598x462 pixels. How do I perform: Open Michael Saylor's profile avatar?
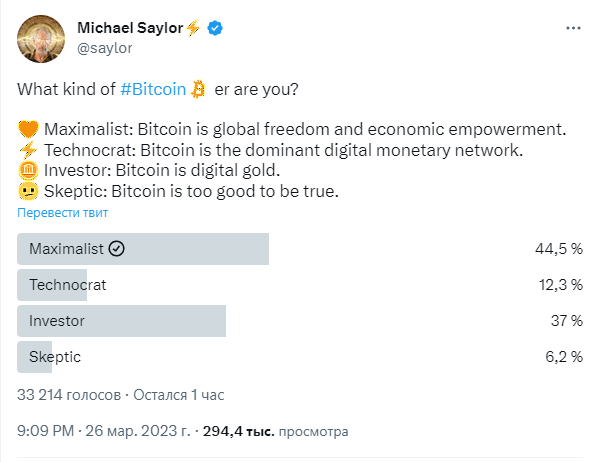pos(41,39)
